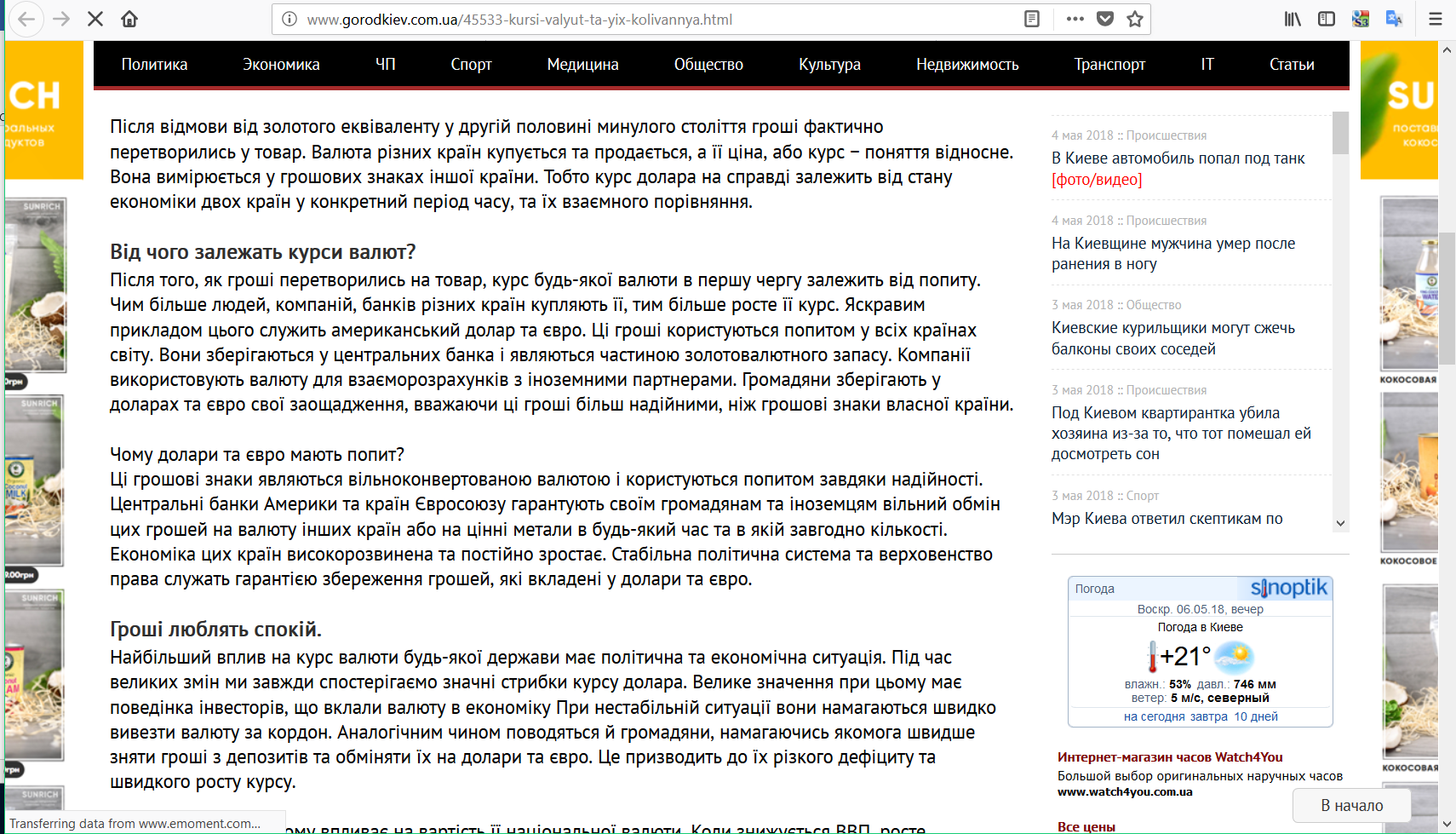This screenshot has width=1456, height=834.
Task: Open the Медицина menu item
Action: pyautogui.click(x=583, y=64)
